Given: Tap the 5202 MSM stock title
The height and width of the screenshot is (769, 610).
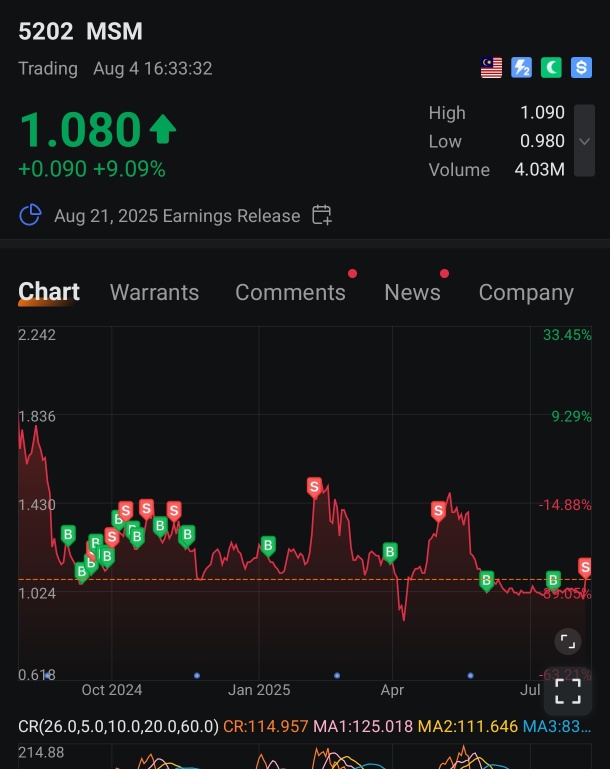Looking at the screenshot, I should (x=80, y=31).
